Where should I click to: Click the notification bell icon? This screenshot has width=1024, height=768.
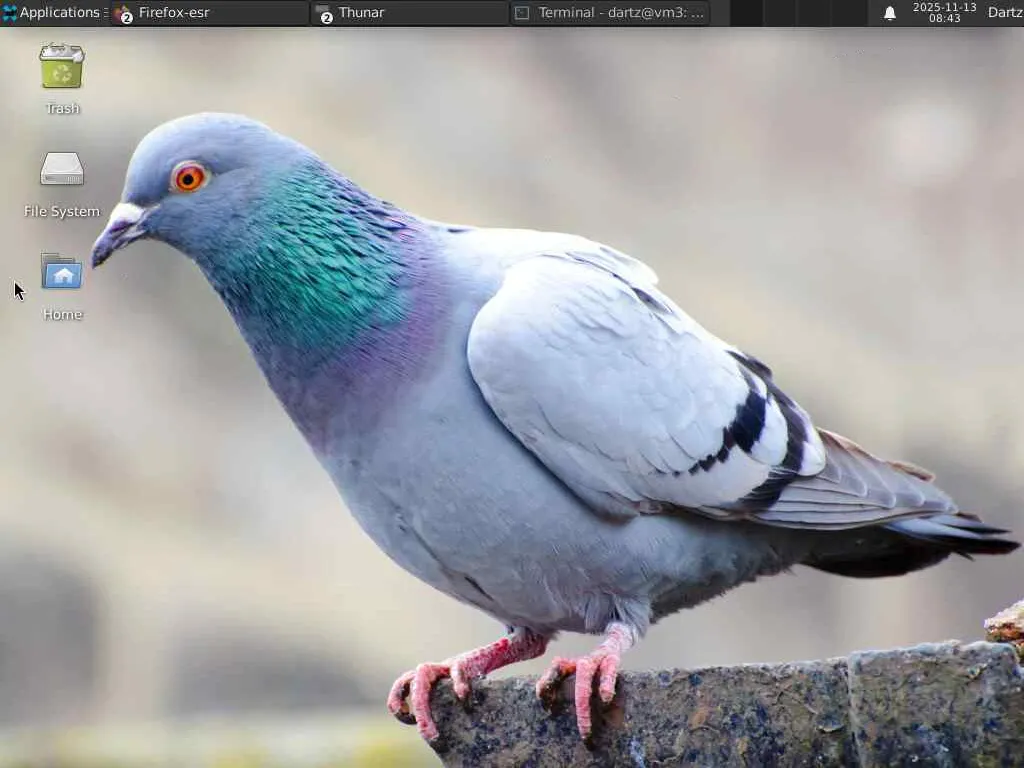[889, 13]
